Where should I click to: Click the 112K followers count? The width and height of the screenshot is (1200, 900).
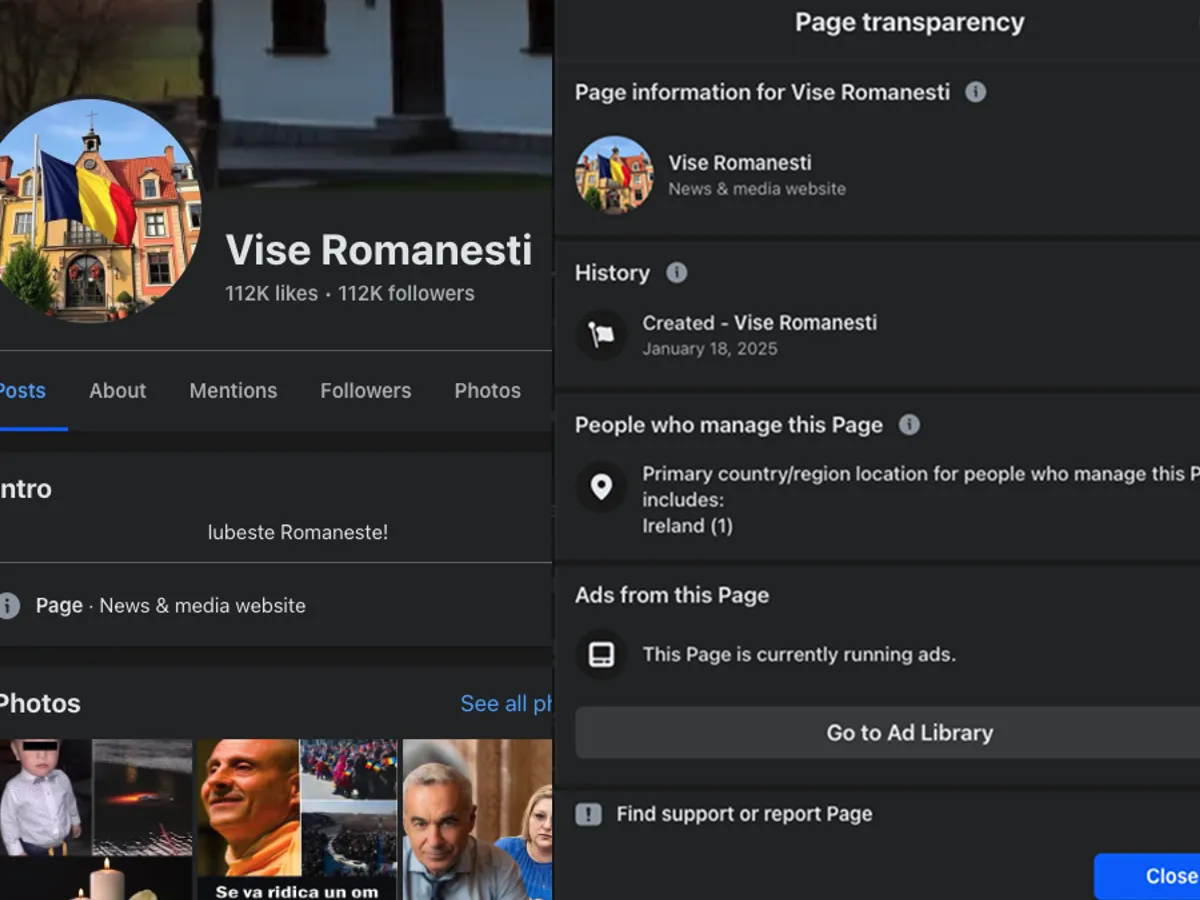[406, 294]
